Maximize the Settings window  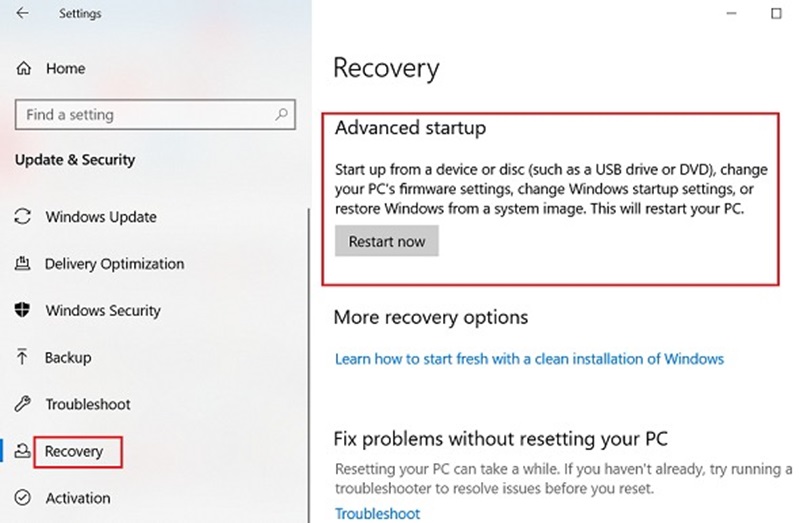click(776, 14)
